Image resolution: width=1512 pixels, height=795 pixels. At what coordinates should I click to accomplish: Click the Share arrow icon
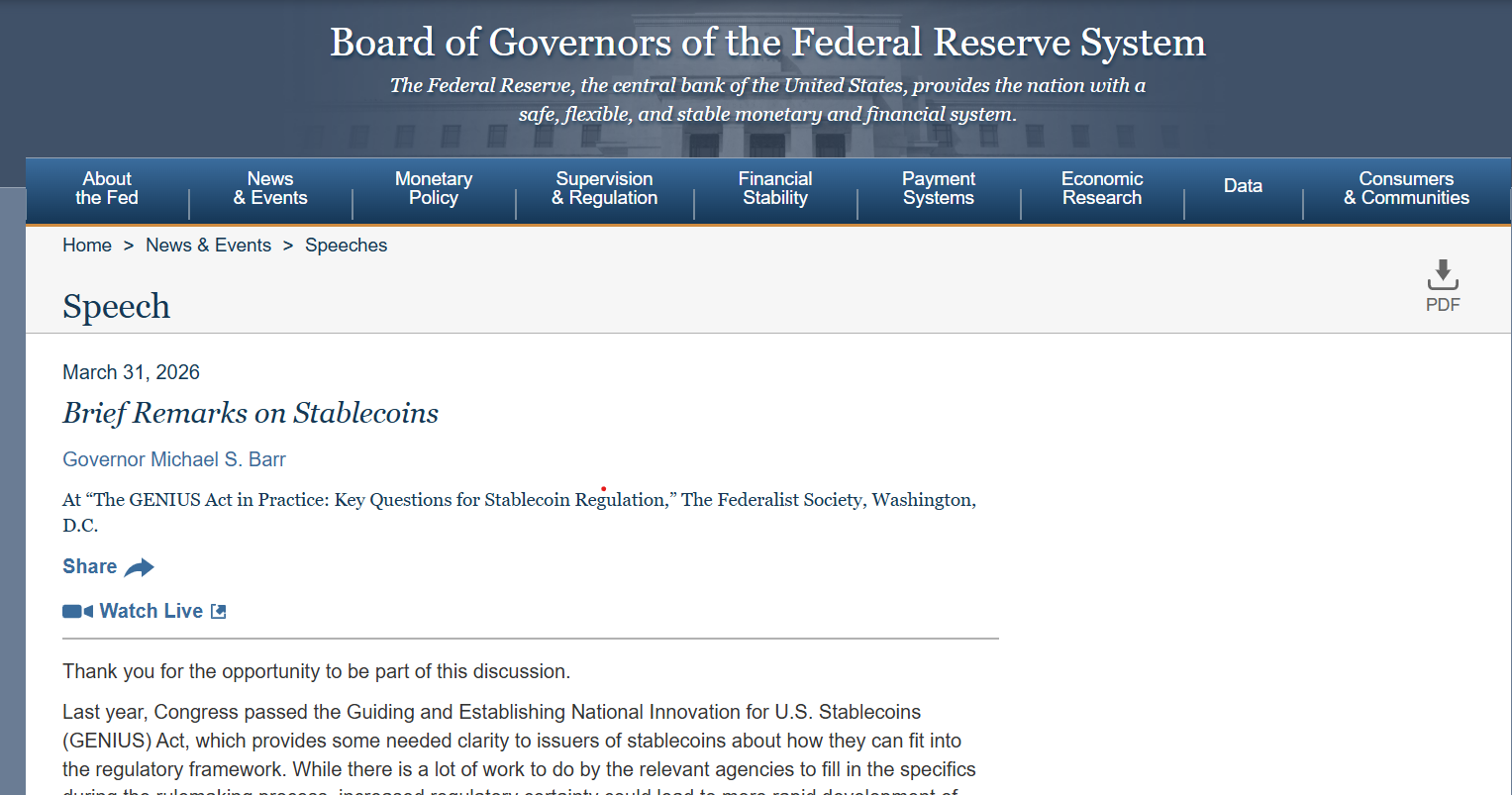[x=138, y=565]
